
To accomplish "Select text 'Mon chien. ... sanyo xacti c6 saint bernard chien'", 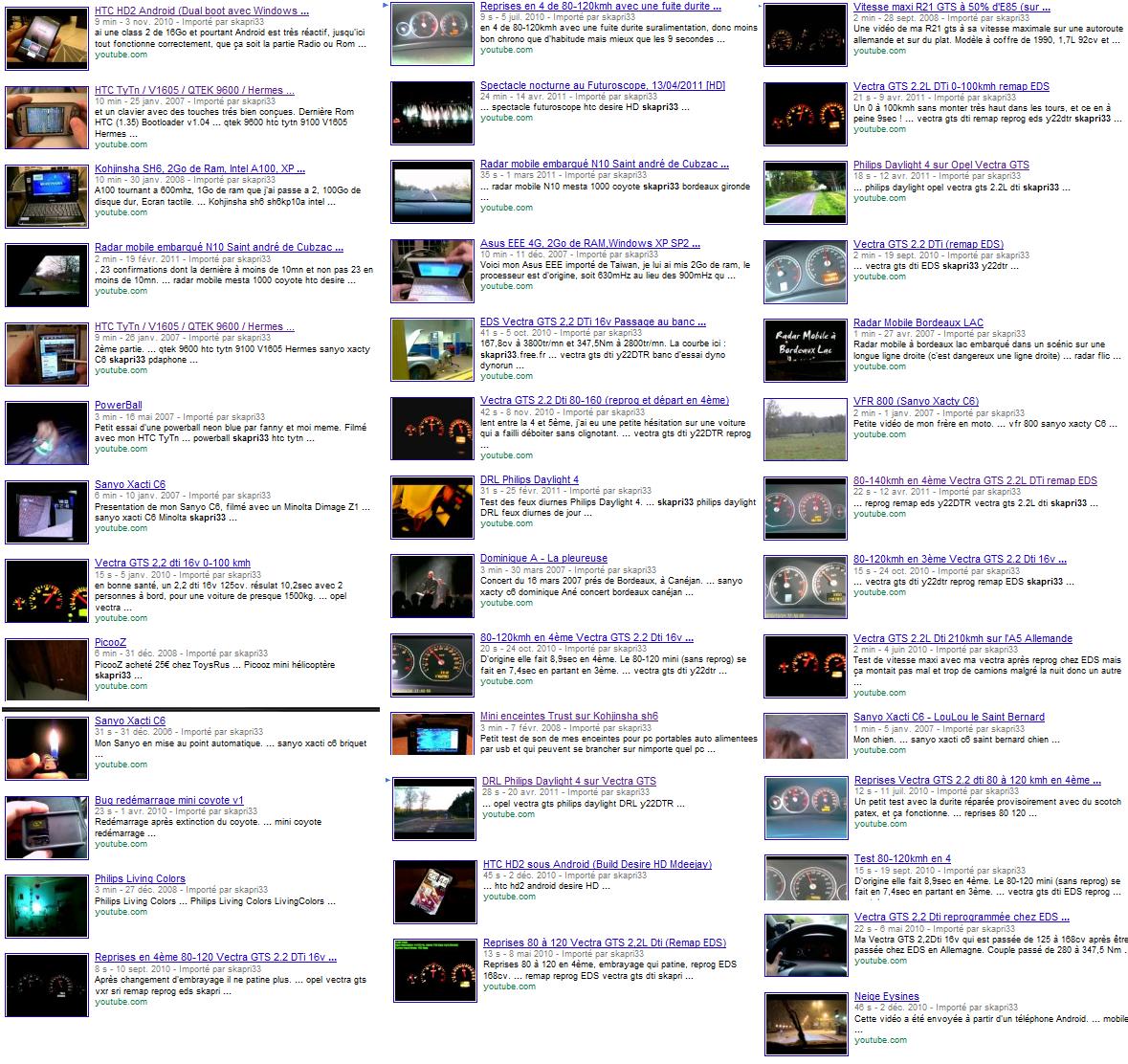I will 956,740.
